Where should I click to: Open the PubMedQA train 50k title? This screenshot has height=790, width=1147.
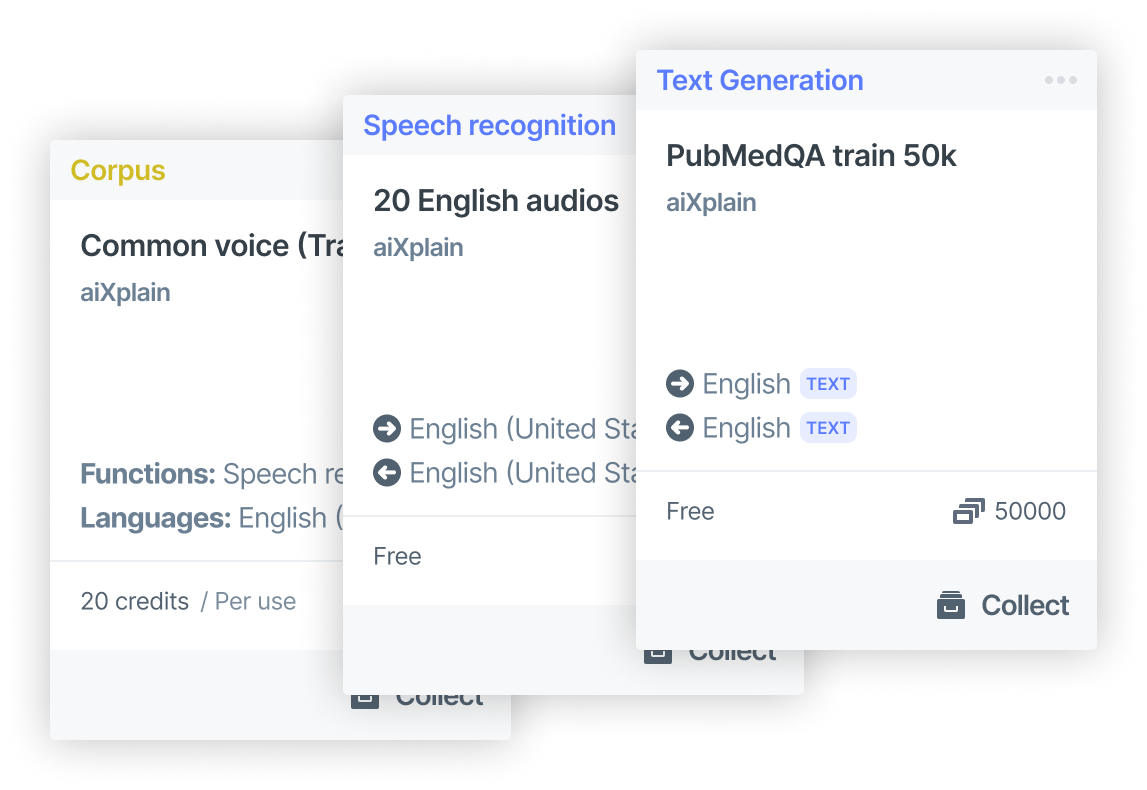(x=811, y=156)
